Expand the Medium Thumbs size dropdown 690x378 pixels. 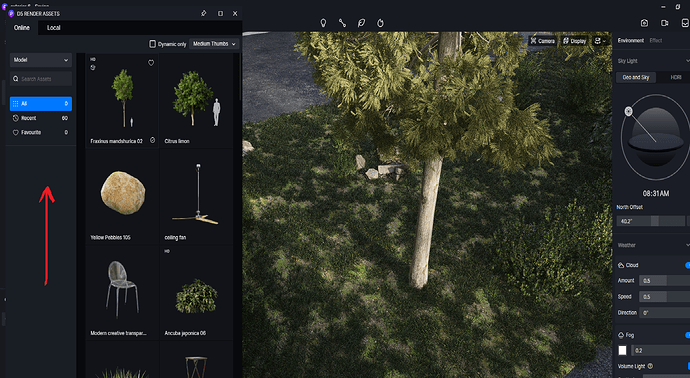click(214, 44)
